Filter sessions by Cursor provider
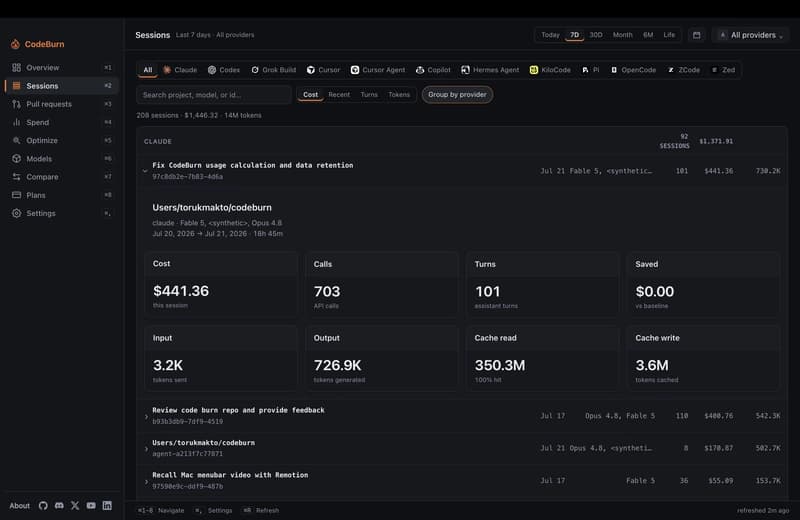Screen dimensions: 800x520 point(323,70)
